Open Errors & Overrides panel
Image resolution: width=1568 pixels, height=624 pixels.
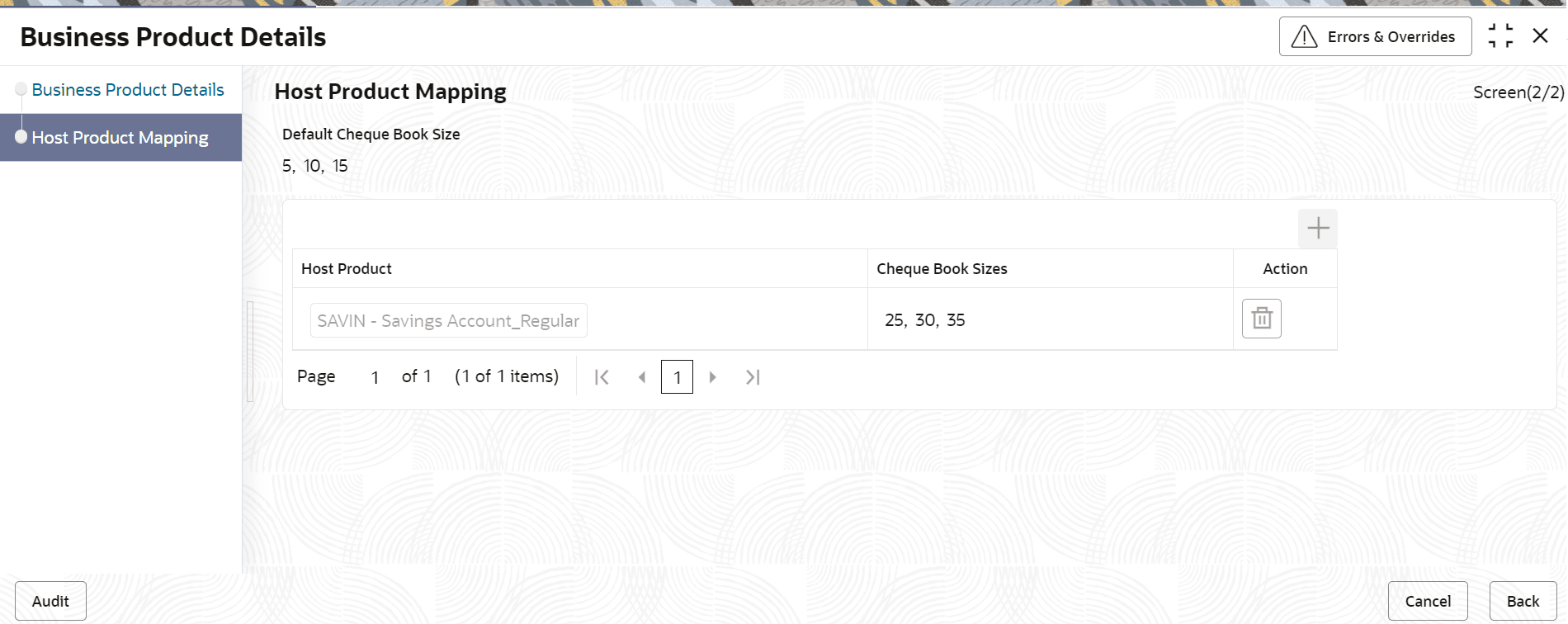click(1375, 36)
